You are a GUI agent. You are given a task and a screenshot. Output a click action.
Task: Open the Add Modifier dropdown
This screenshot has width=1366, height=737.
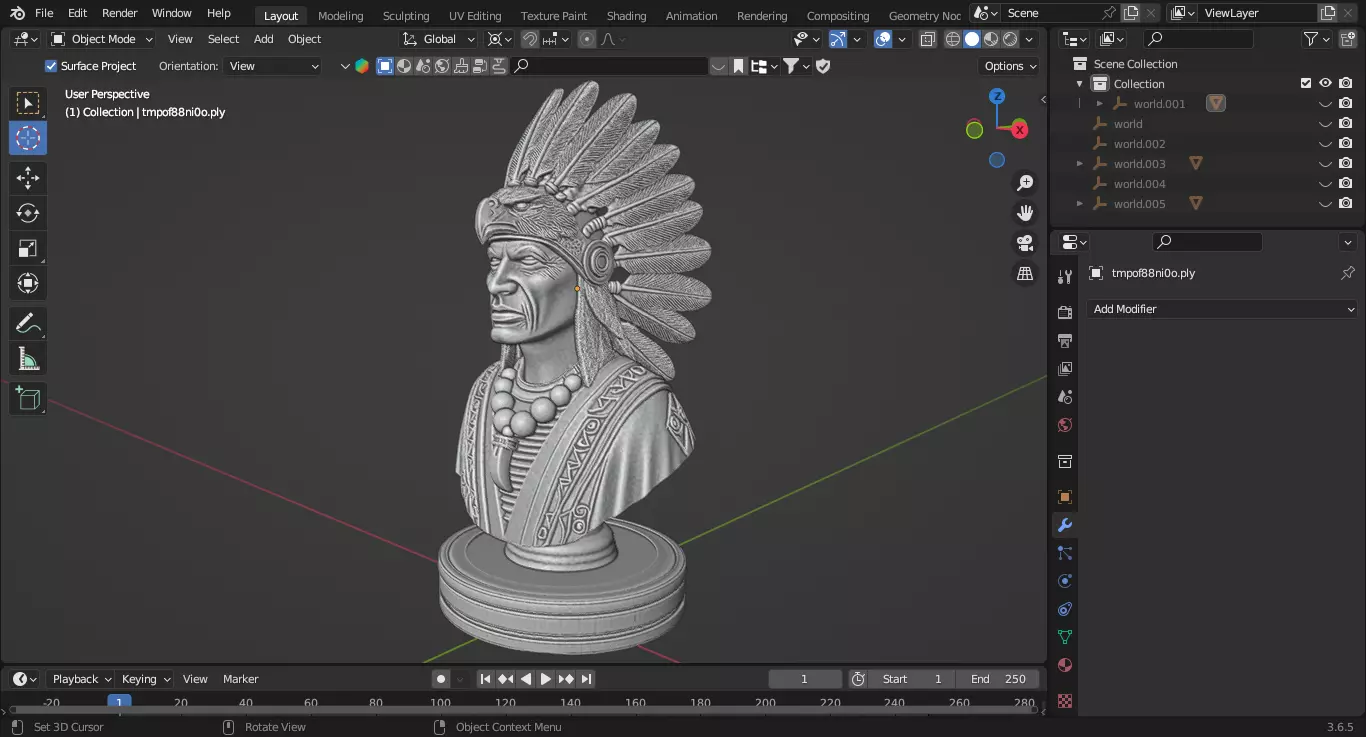point(1222,309)
